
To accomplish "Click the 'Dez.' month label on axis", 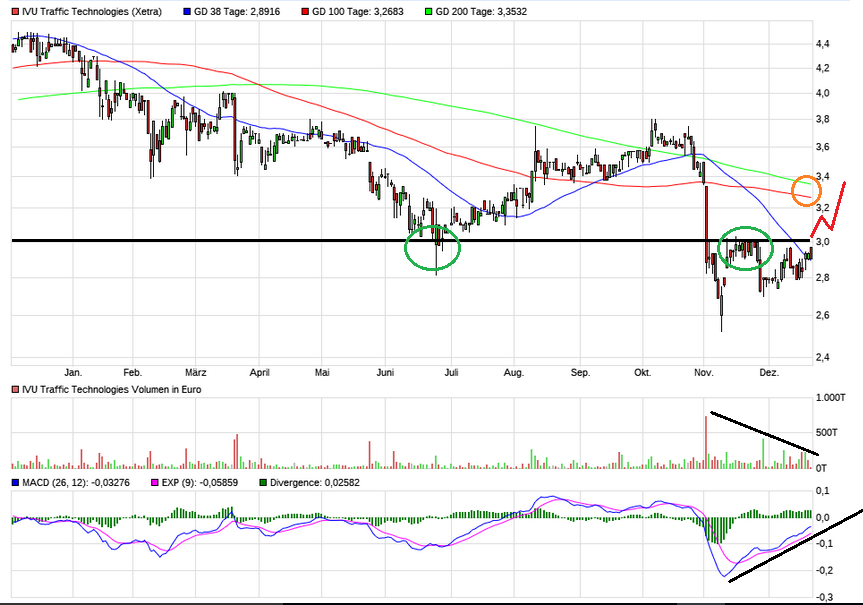I will [769, 373].
